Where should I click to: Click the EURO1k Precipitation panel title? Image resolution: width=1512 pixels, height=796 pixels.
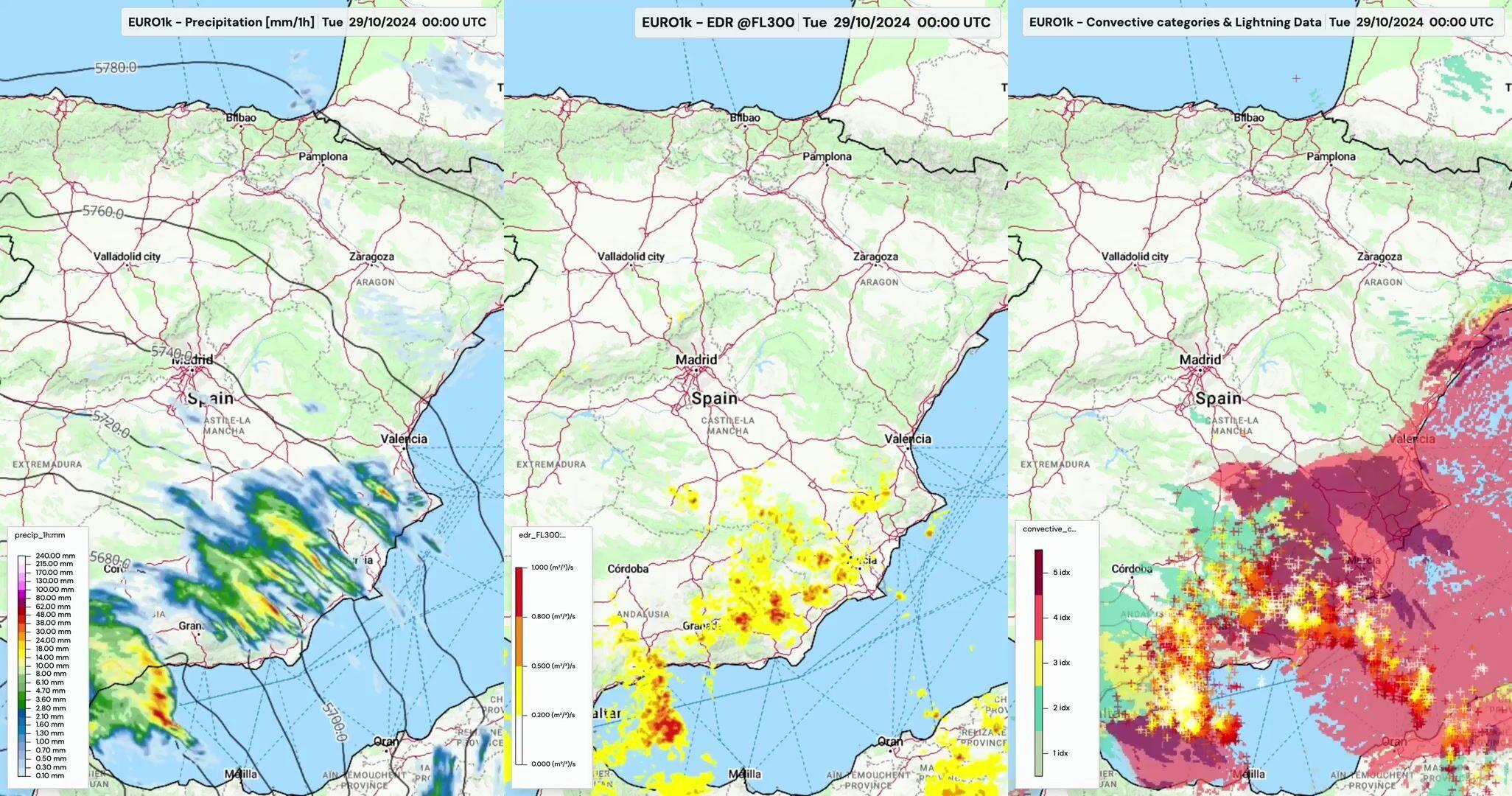(x=221, y=22)
